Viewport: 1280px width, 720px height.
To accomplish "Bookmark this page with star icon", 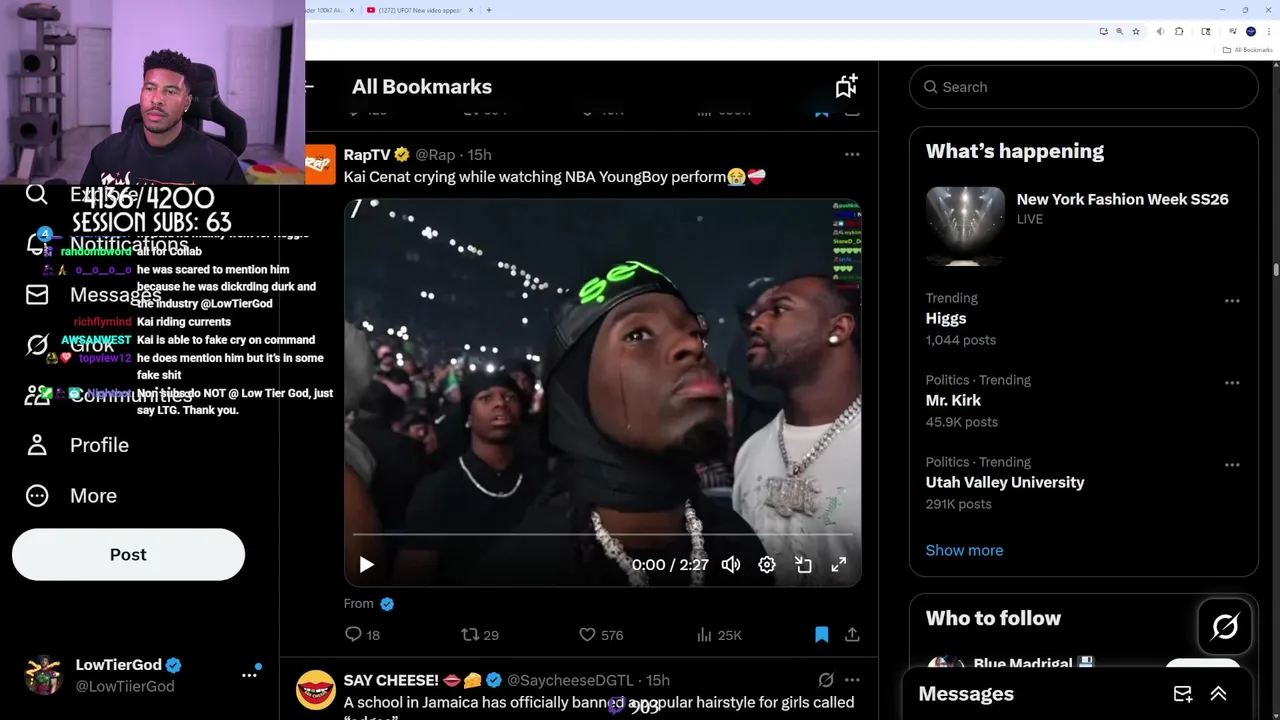I will coord(1136,31).
